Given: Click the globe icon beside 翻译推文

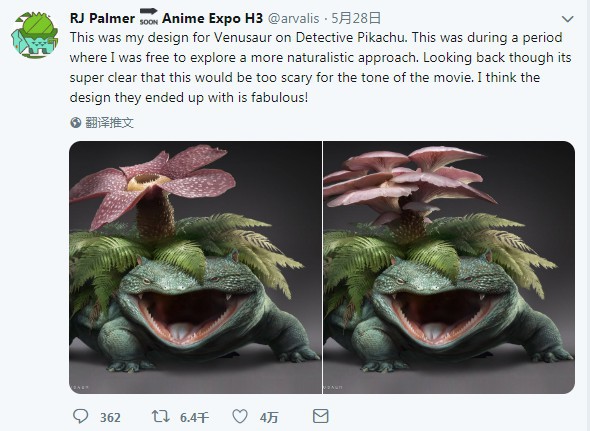Looking at the screenshot, I should coord(76,122).
